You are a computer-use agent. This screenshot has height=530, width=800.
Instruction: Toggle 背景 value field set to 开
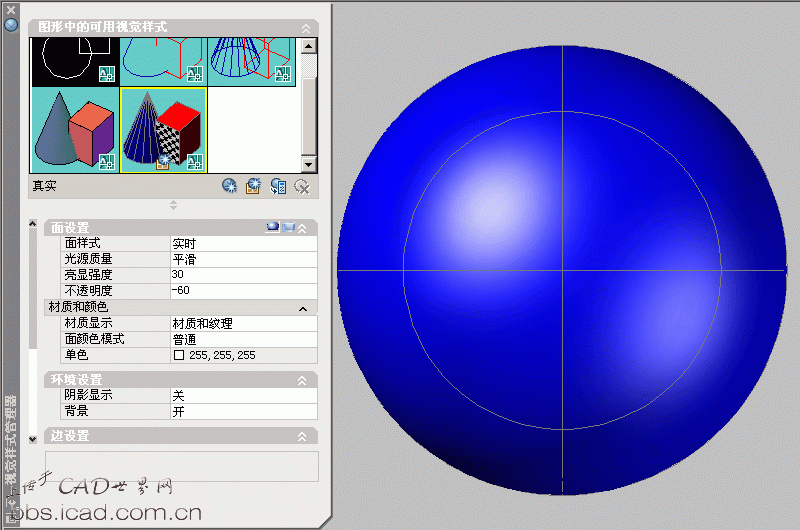coord(242,411)
